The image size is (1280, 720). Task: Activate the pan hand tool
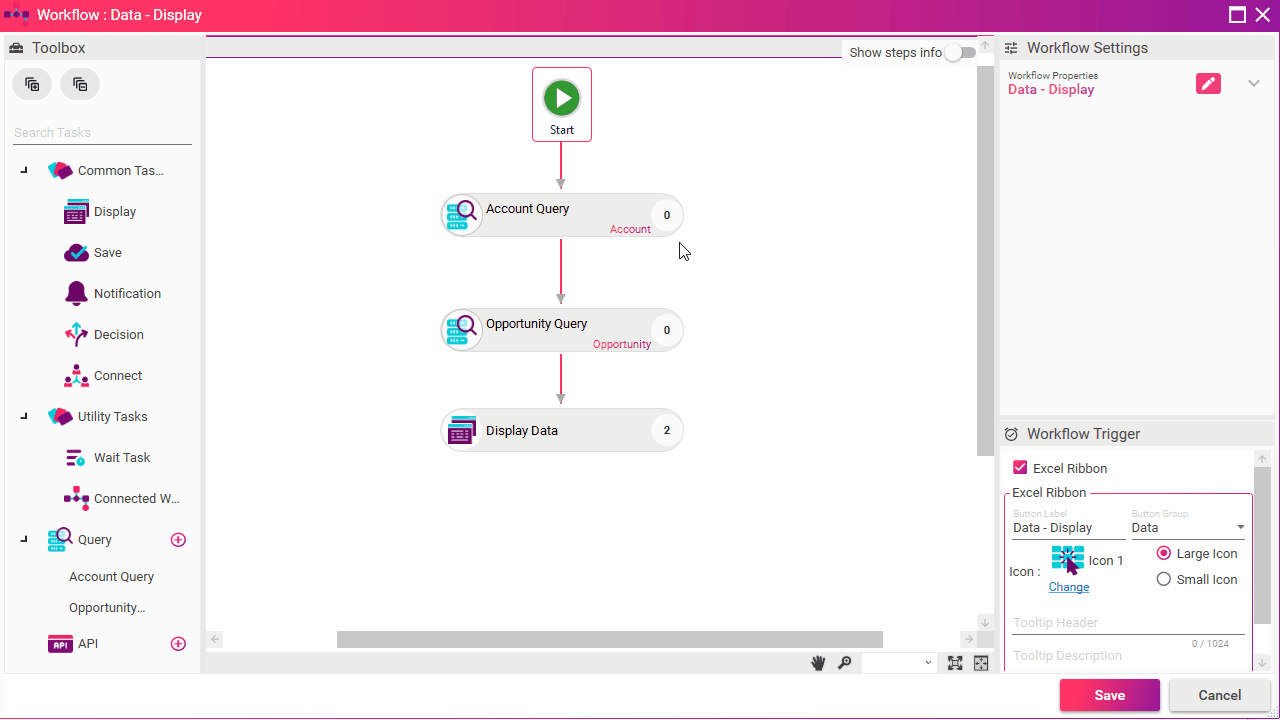pyautogui.click(x=818, y=663)
